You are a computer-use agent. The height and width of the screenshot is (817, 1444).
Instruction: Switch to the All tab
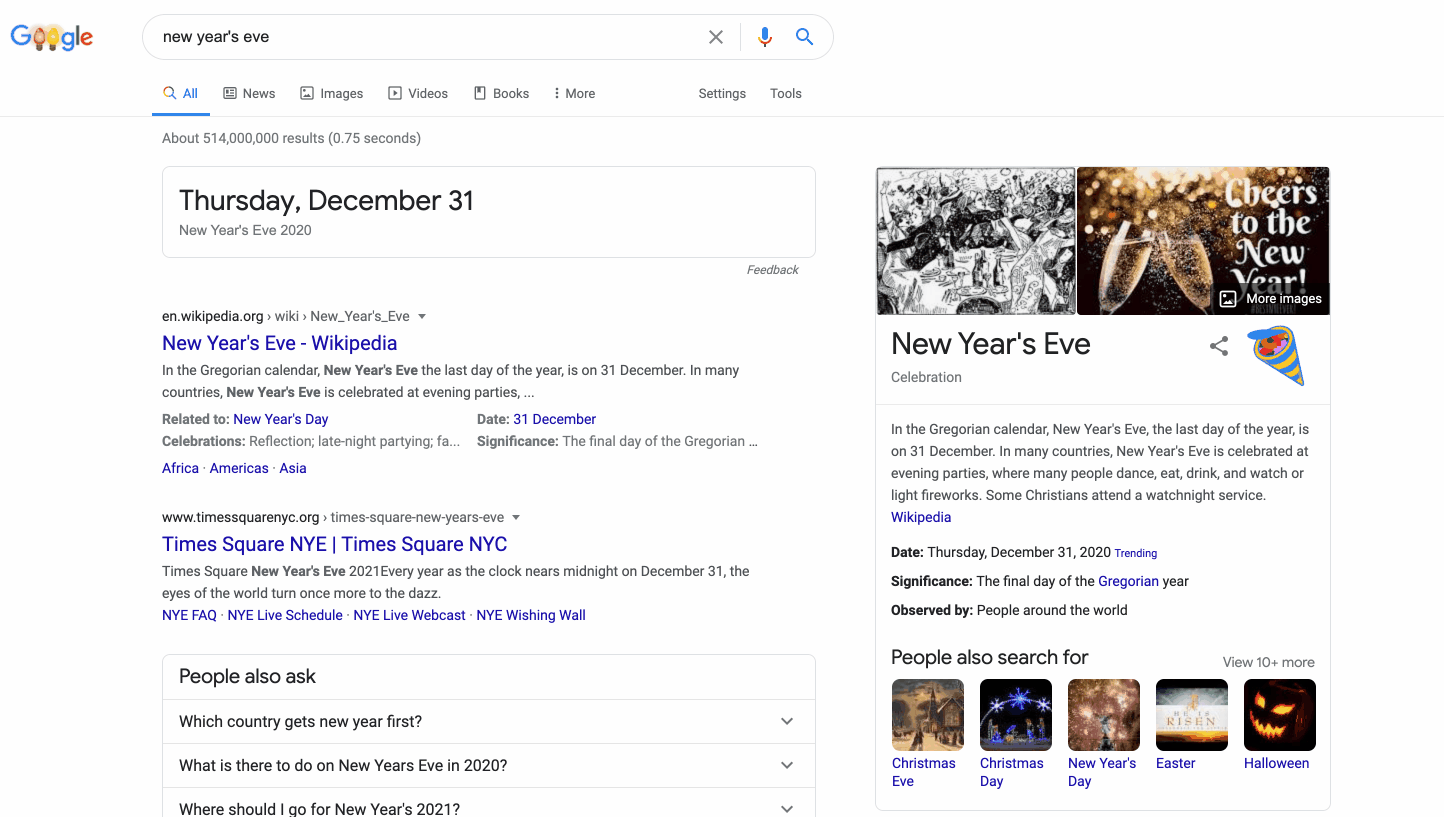click(x=181, y=93)
